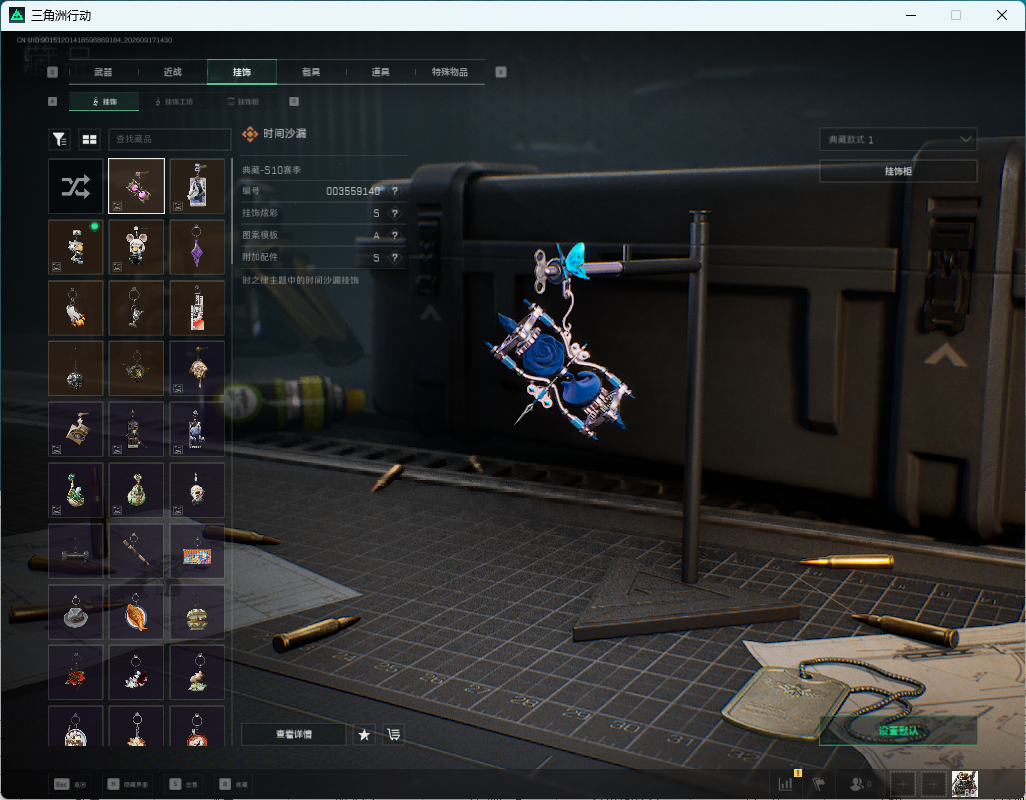This screenshot has width=1026, height=800.
Task: Click the S sell hint
Action: pos(184,784)
